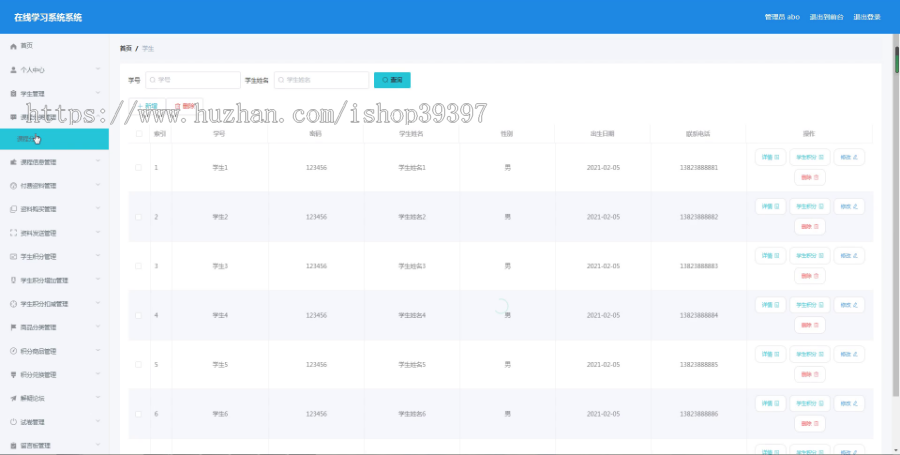Click the 学生积分管理 sidebar icon
900x455 pixels.
point(13,256)
